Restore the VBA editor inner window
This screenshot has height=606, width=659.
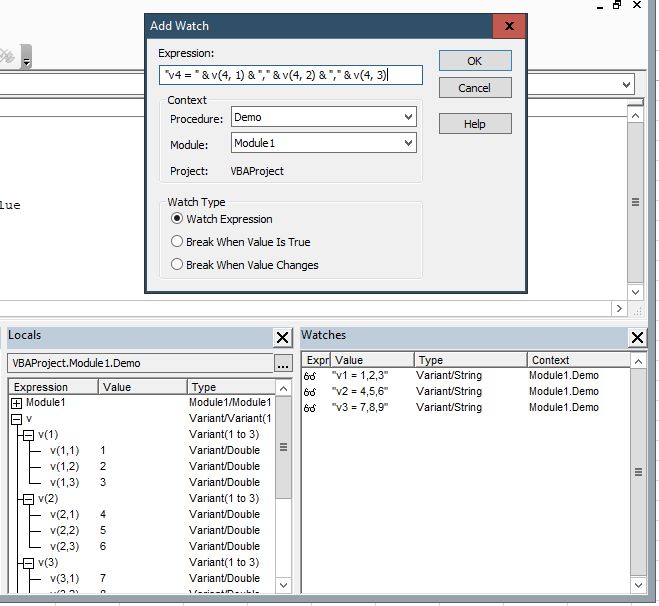[x=617, y=5]
